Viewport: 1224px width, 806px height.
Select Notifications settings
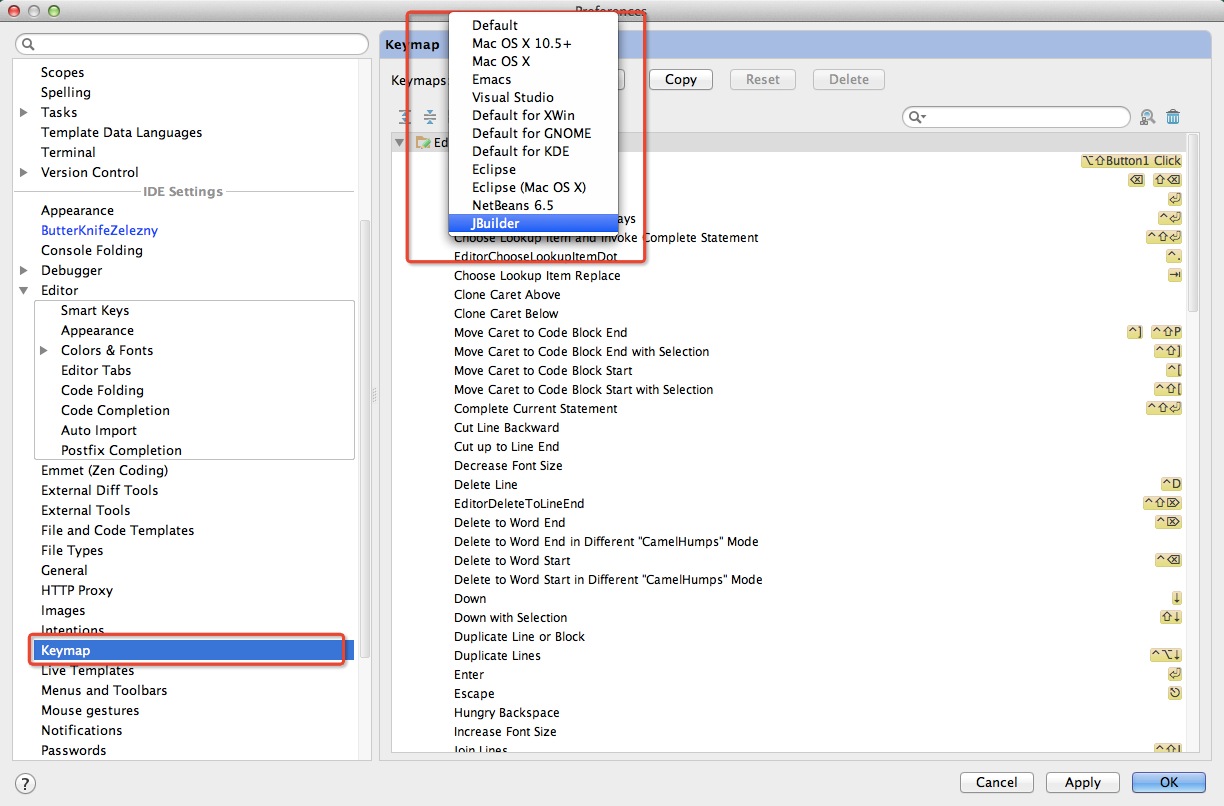[x=81, y=730]
